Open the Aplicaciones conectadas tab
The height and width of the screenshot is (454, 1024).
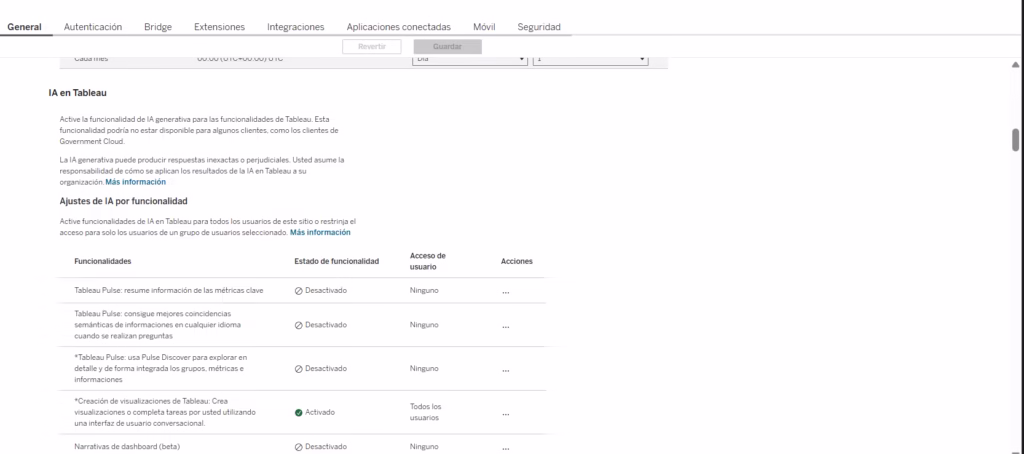click(x=398, y=27)
